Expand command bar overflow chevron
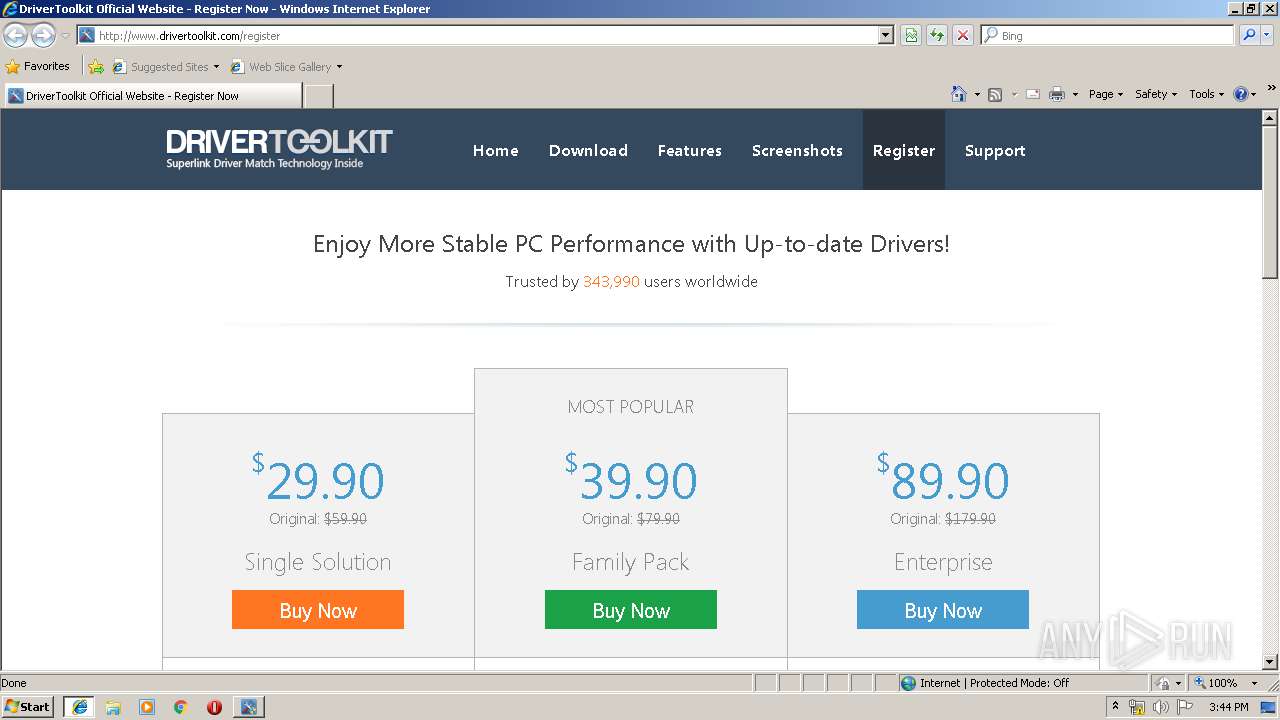This screenshot has width=1280, height=720. point(1271,88)
